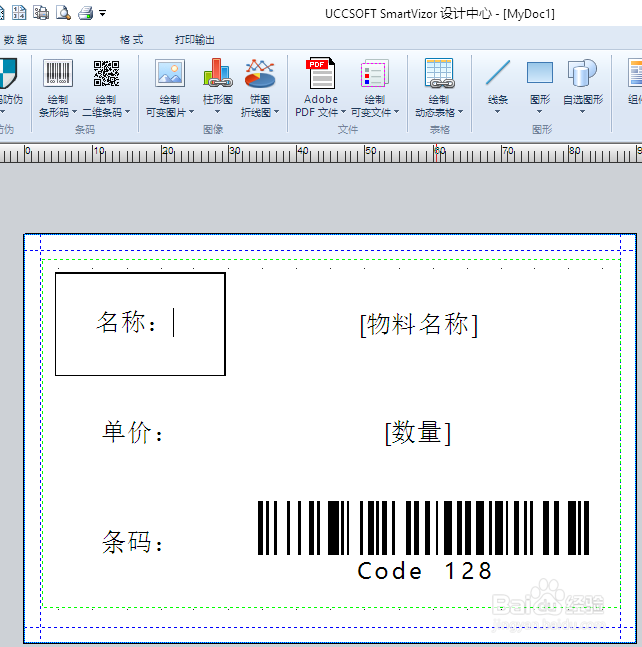642x647 pixels.
Task: Click the Adobe PDF 文件 icon
Action: pos(321,73)
